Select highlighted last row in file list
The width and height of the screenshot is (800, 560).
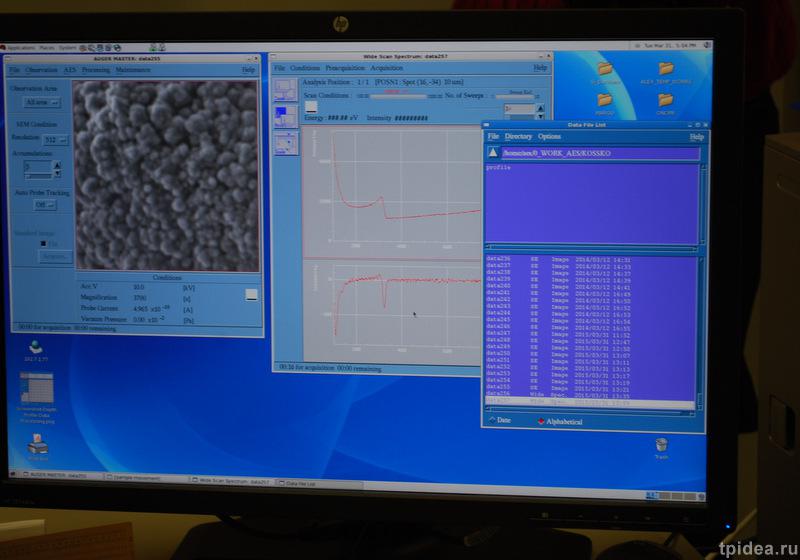(590, 402)
